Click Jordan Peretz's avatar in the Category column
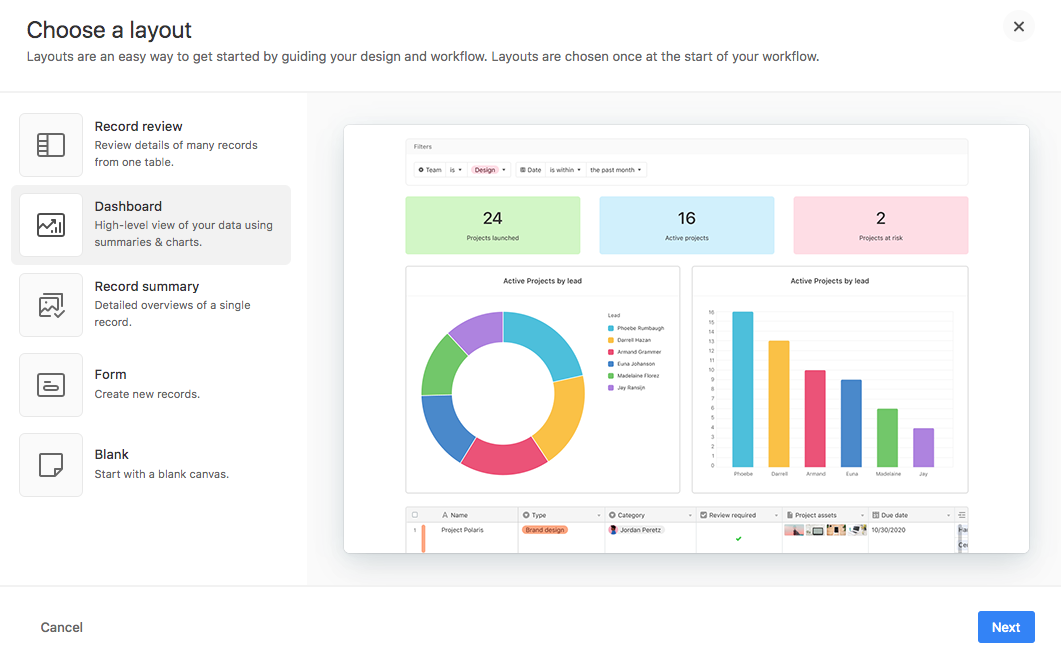Image resolution: width=1061 pixels, height=655 pixels. tap(613, 530)
